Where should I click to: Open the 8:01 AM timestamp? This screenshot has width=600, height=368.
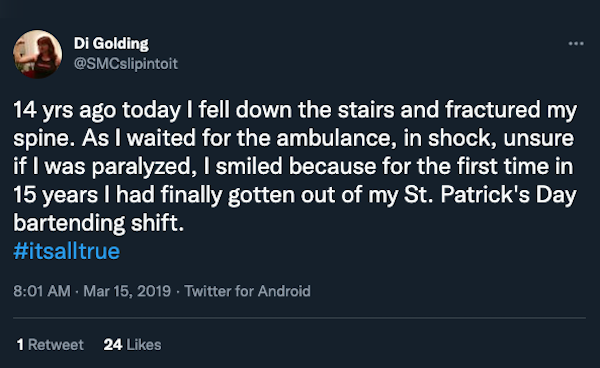tap(42, 291)
